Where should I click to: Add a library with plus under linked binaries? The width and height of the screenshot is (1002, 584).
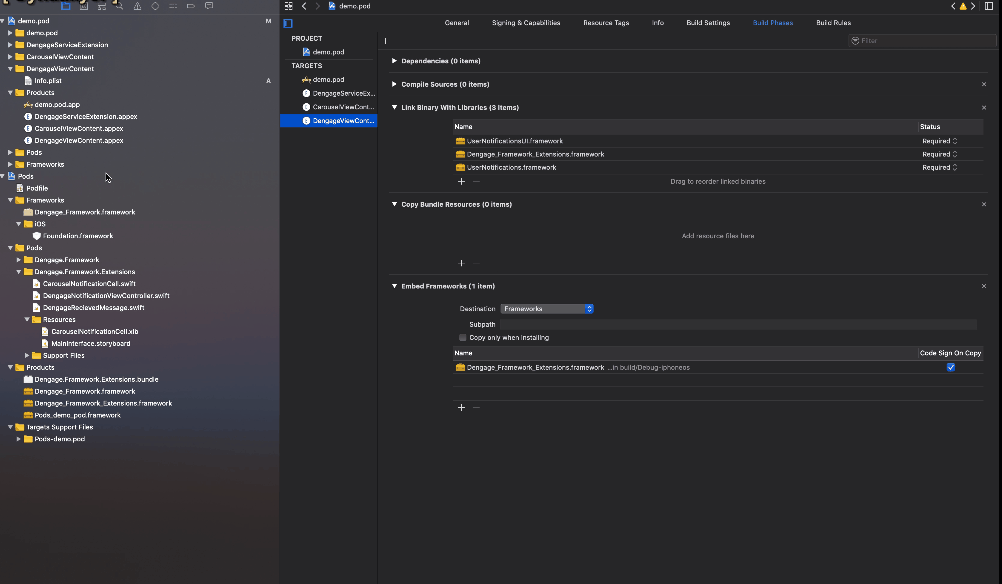pyautogui.click(x=461, y=181)
